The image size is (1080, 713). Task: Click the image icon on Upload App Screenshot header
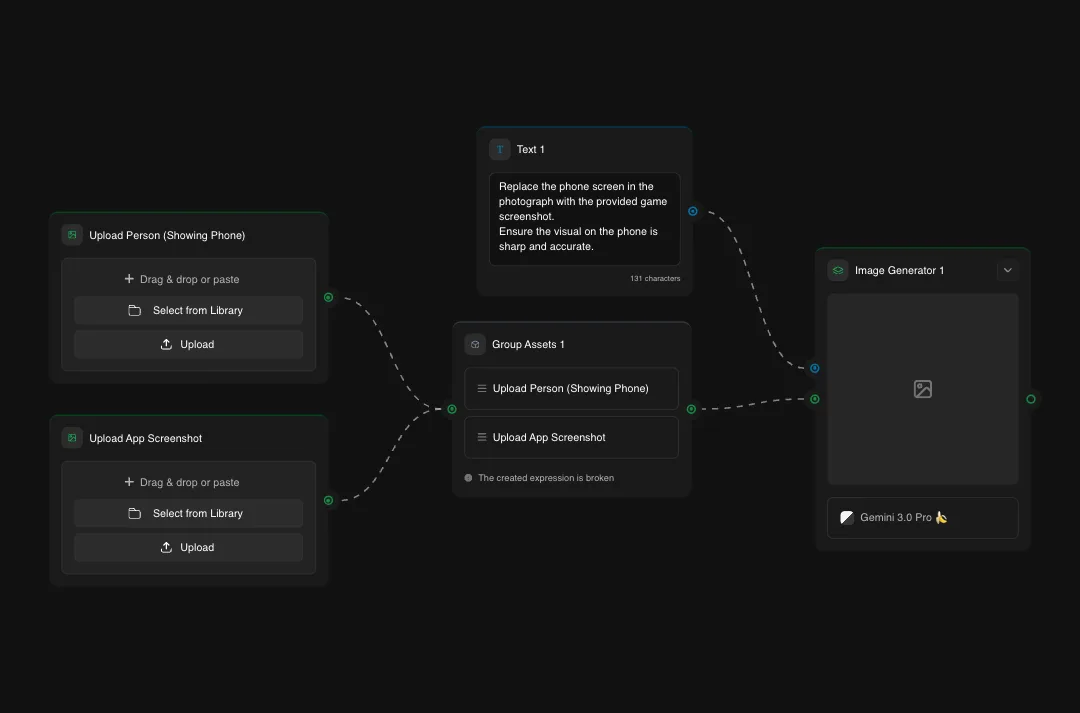[x=71, y=437]
